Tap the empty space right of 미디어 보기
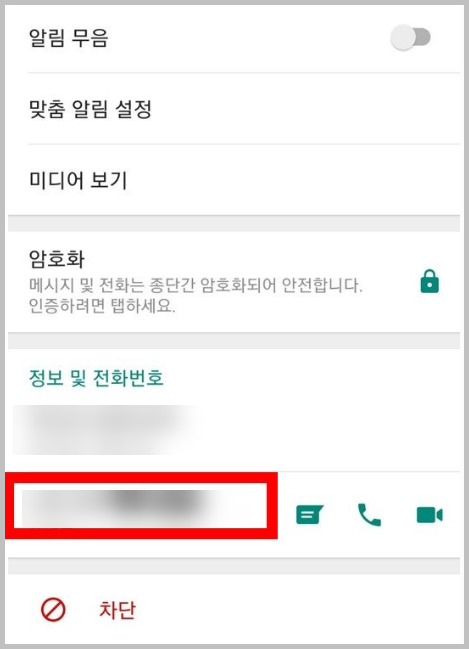This screenshot has height=649, width=469. pos(294,180)
